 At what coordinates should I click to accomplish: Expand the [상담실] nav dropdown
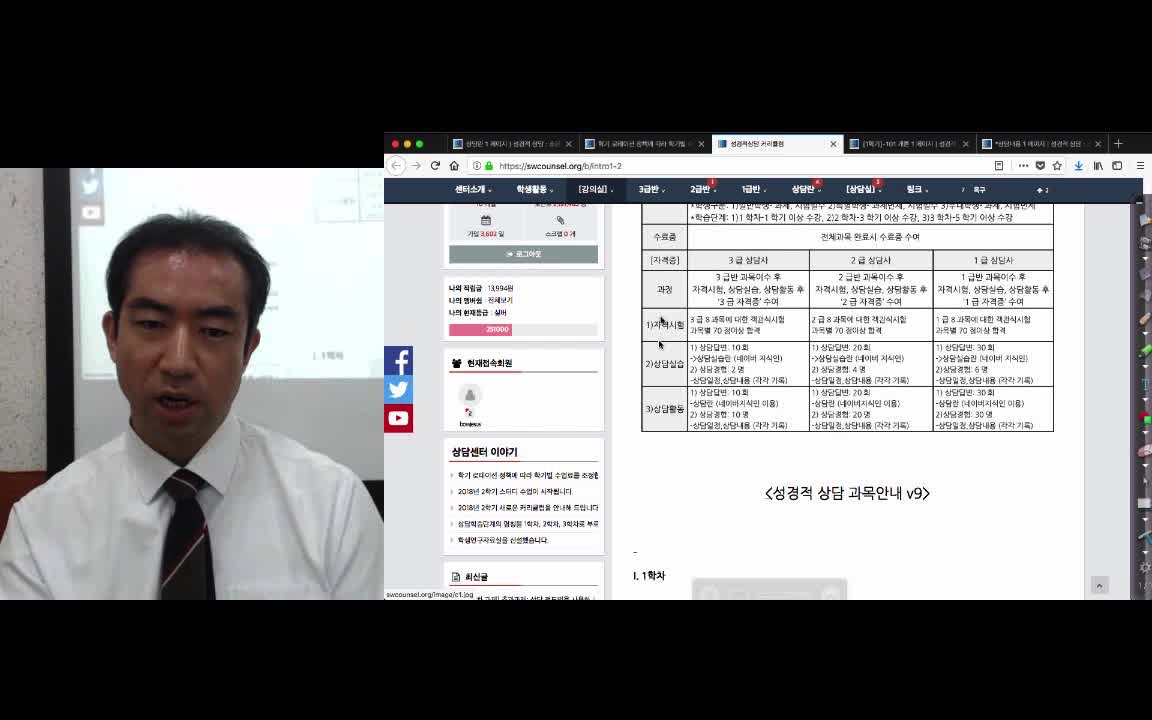point(863,190)
